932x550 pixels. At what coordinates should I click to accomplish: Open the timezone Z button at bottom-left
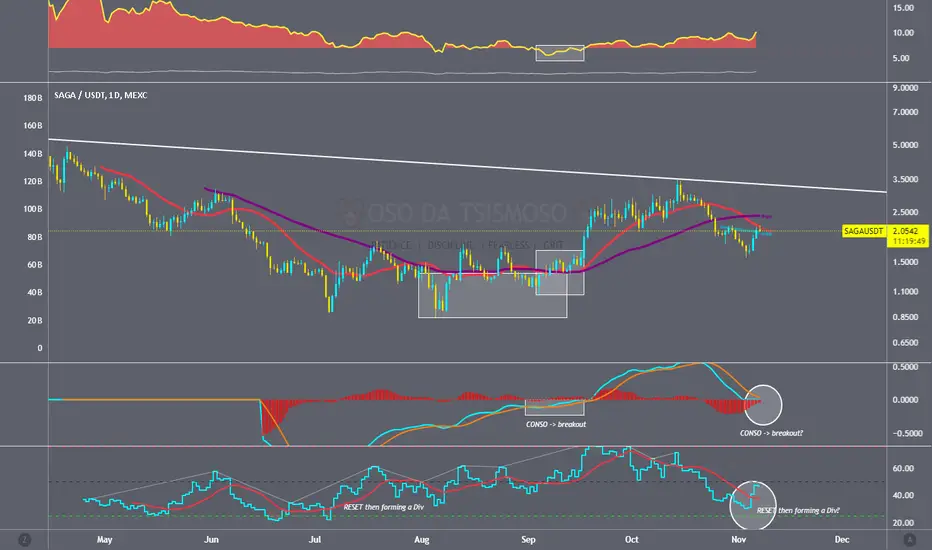tap(24, 540)
